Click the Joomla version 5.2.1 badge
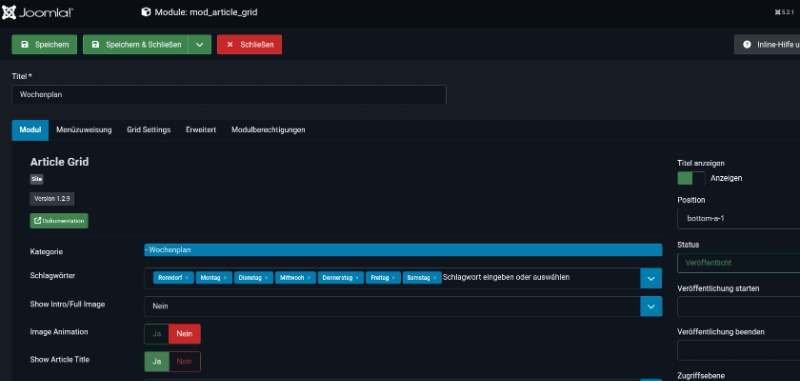Image resolution: width=800 pixels, height=381 pixels. coord(786,12)
